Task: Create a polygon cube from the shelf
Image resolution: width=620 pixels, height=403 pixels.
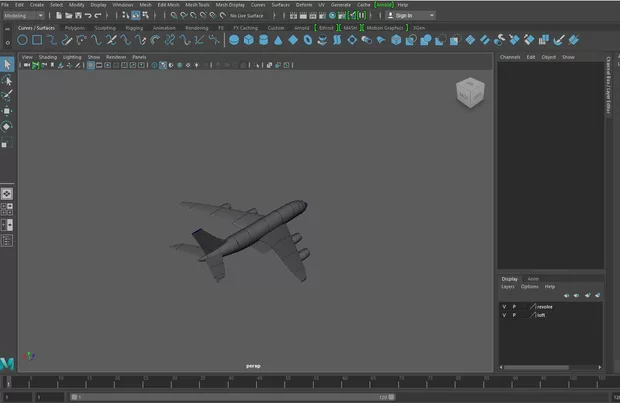Action: (x=247, y=40)
